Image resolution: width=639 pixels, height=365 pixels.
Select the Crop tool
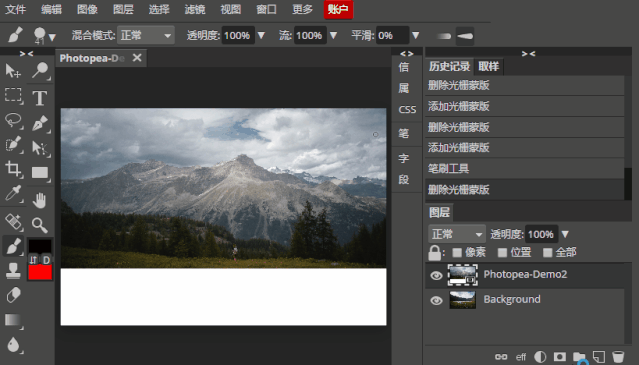13,169
